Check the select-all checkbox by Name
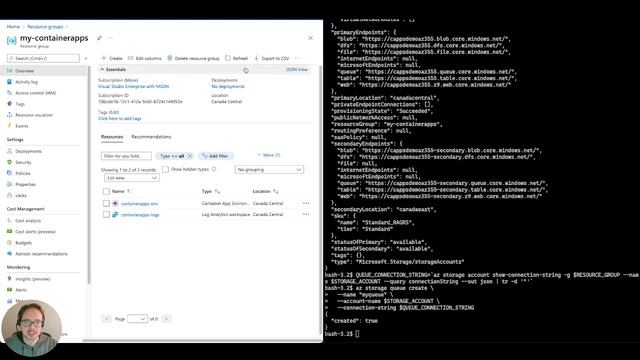The width and height of the screenshot is (640, 360). [x=106, y=191]
